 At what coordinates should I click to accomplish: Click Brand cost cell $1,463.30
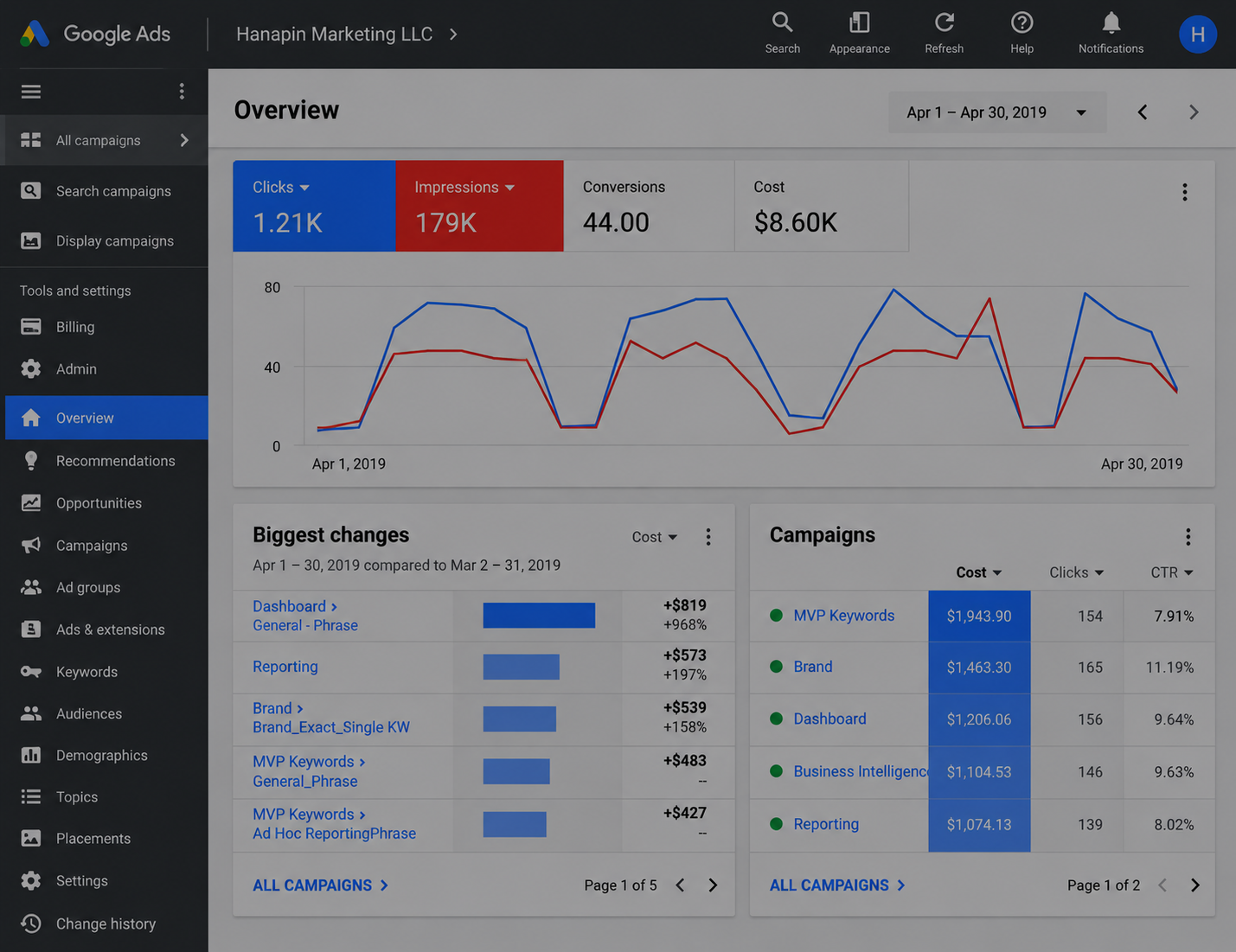point(979,668)
